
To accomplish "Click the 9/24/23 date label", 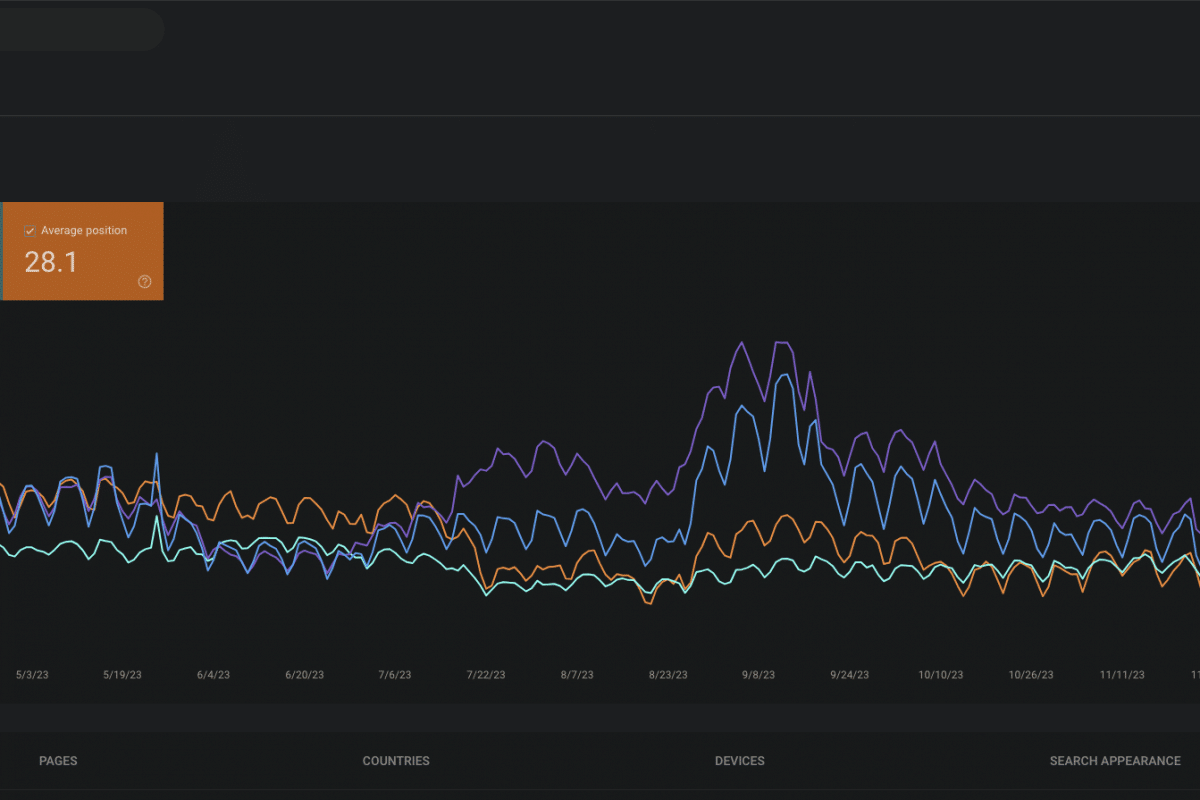I will [x=849, y=675].
